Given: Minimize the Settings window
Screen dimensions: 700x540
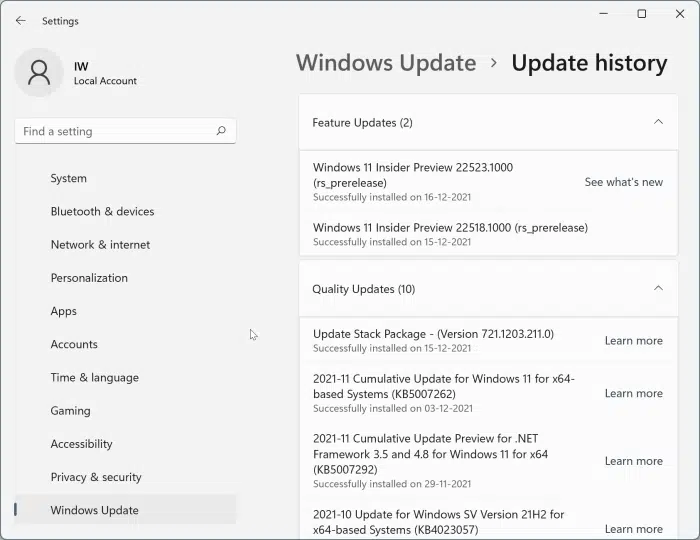Looking at the screenshot, I should coord(604,14).
